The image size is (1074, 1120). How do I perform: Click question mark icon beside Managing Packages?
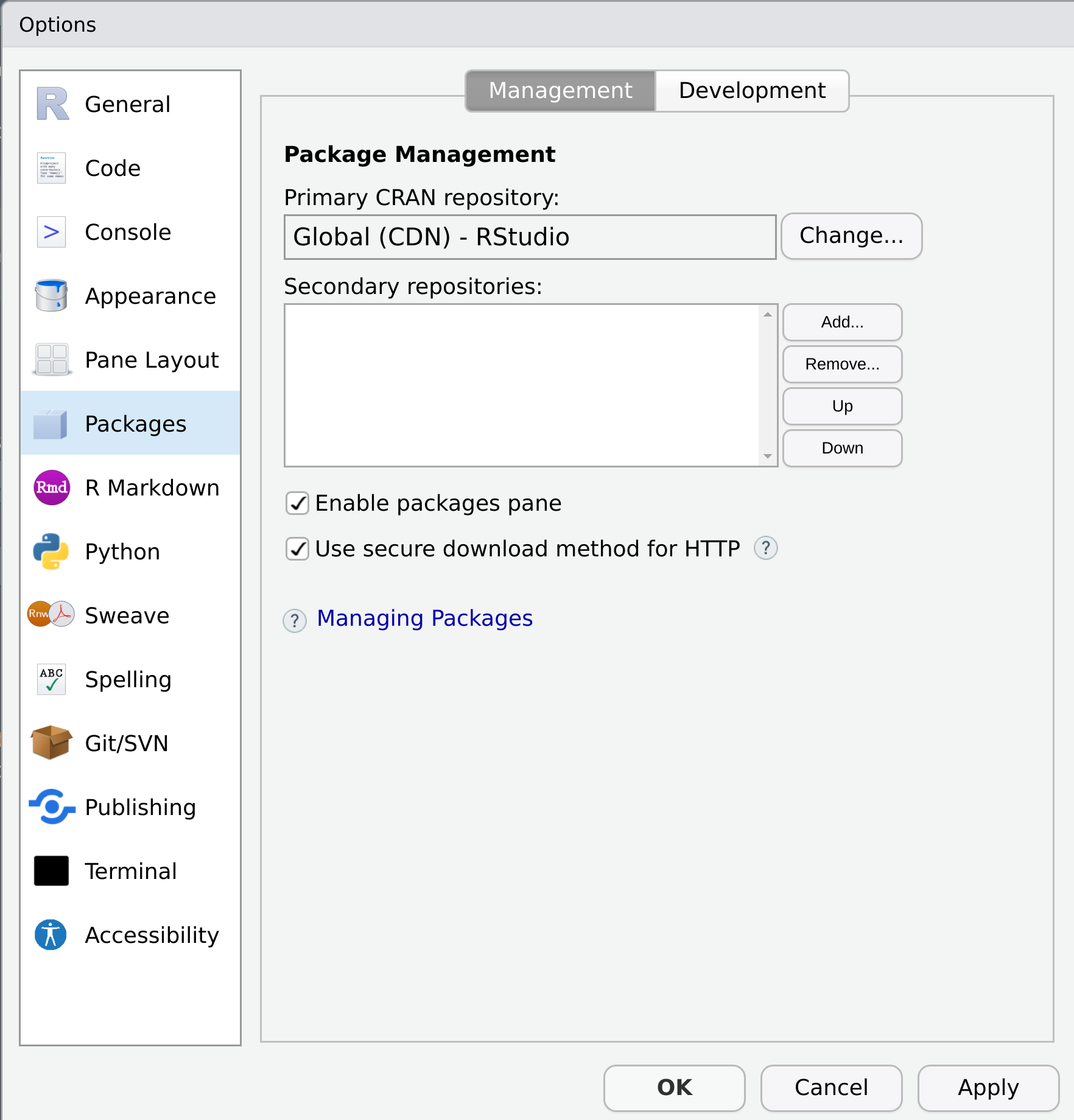pyautogui.click(x=295, y=621)
